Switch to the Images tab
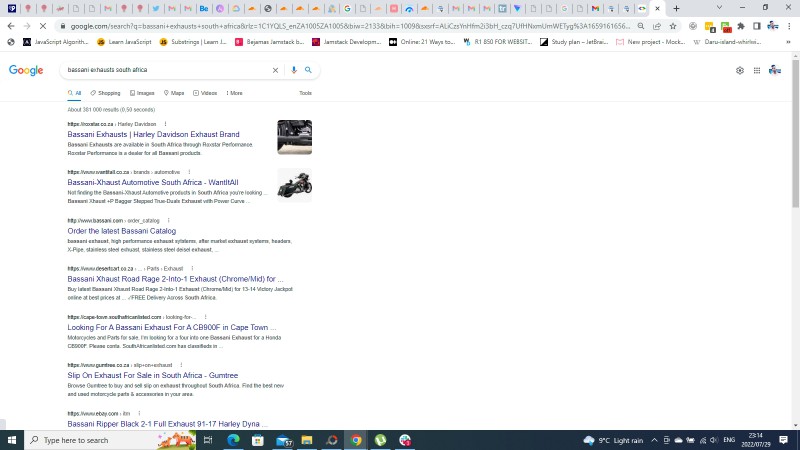The image size is (800, 450). pyautogui.click(x=142, y=93)
